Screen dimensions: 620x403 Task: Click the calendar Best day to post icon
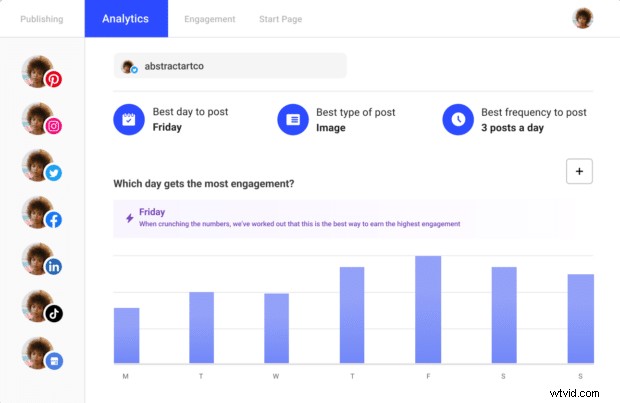coord(129,119)
